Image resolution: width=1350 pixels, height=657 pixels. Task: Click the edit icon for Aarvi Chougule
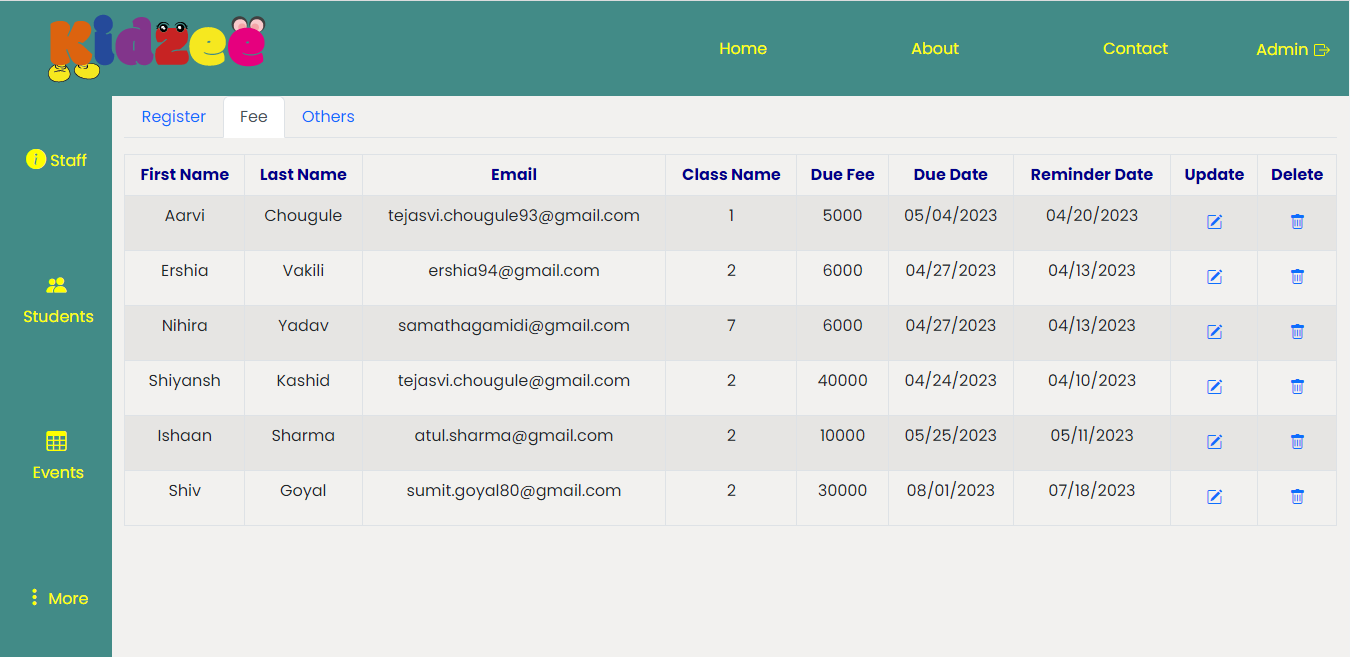click(1214, 222)
